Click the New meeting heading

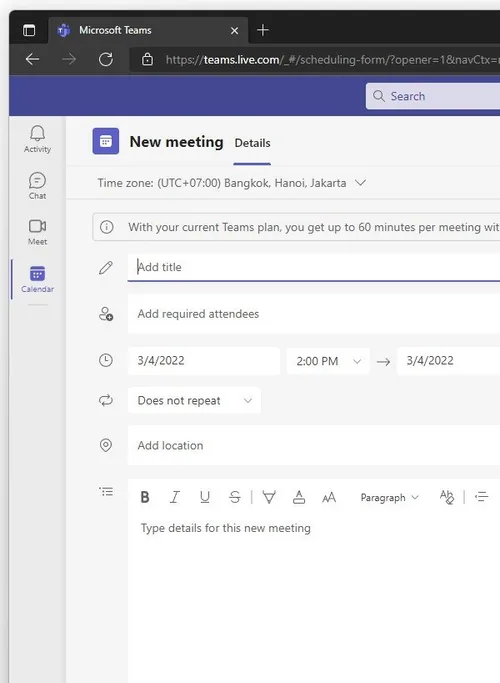click(x=176, y=142)
